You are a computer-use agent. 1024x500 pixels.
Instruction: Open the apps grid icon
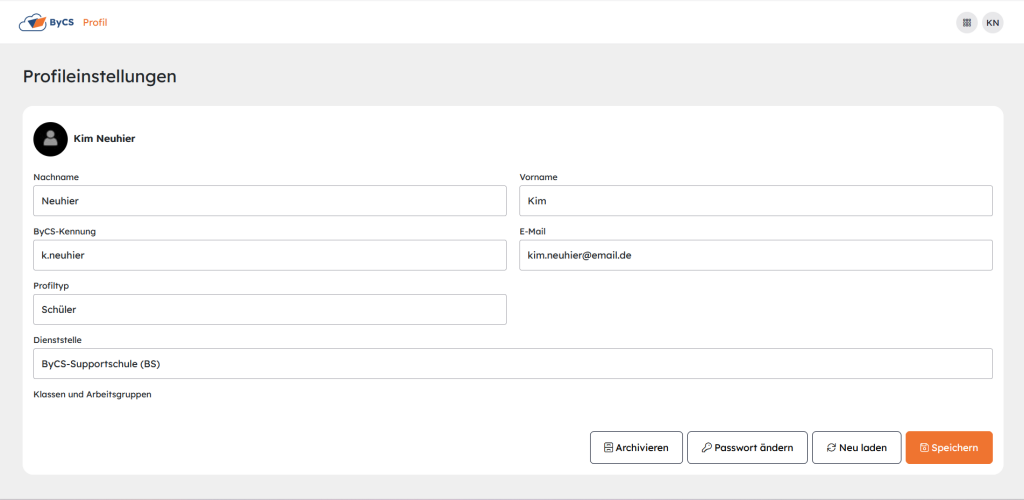tap(967, 23)
